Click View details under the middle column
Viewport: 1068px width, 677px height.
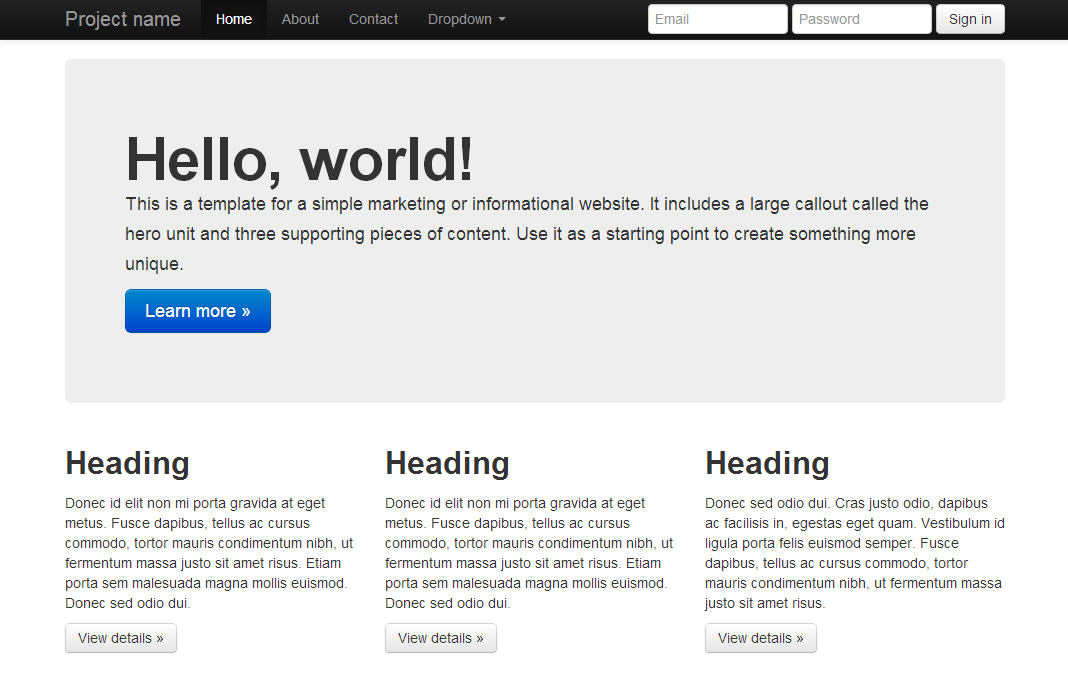click(x=440, y=638)
